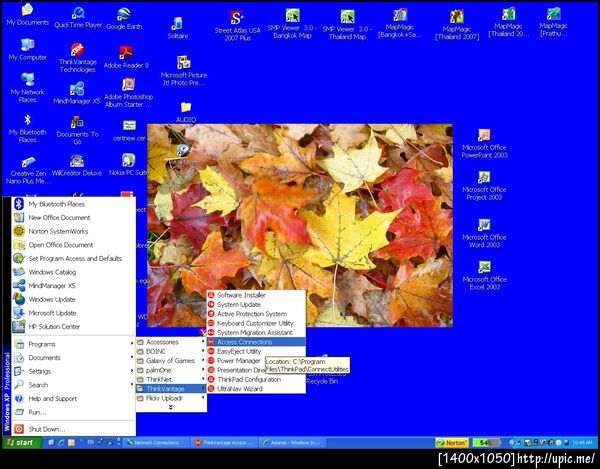Open the Flickr Uploadr program folder
Viewport: 600px width, 469px height.
[x=171, y=398]
